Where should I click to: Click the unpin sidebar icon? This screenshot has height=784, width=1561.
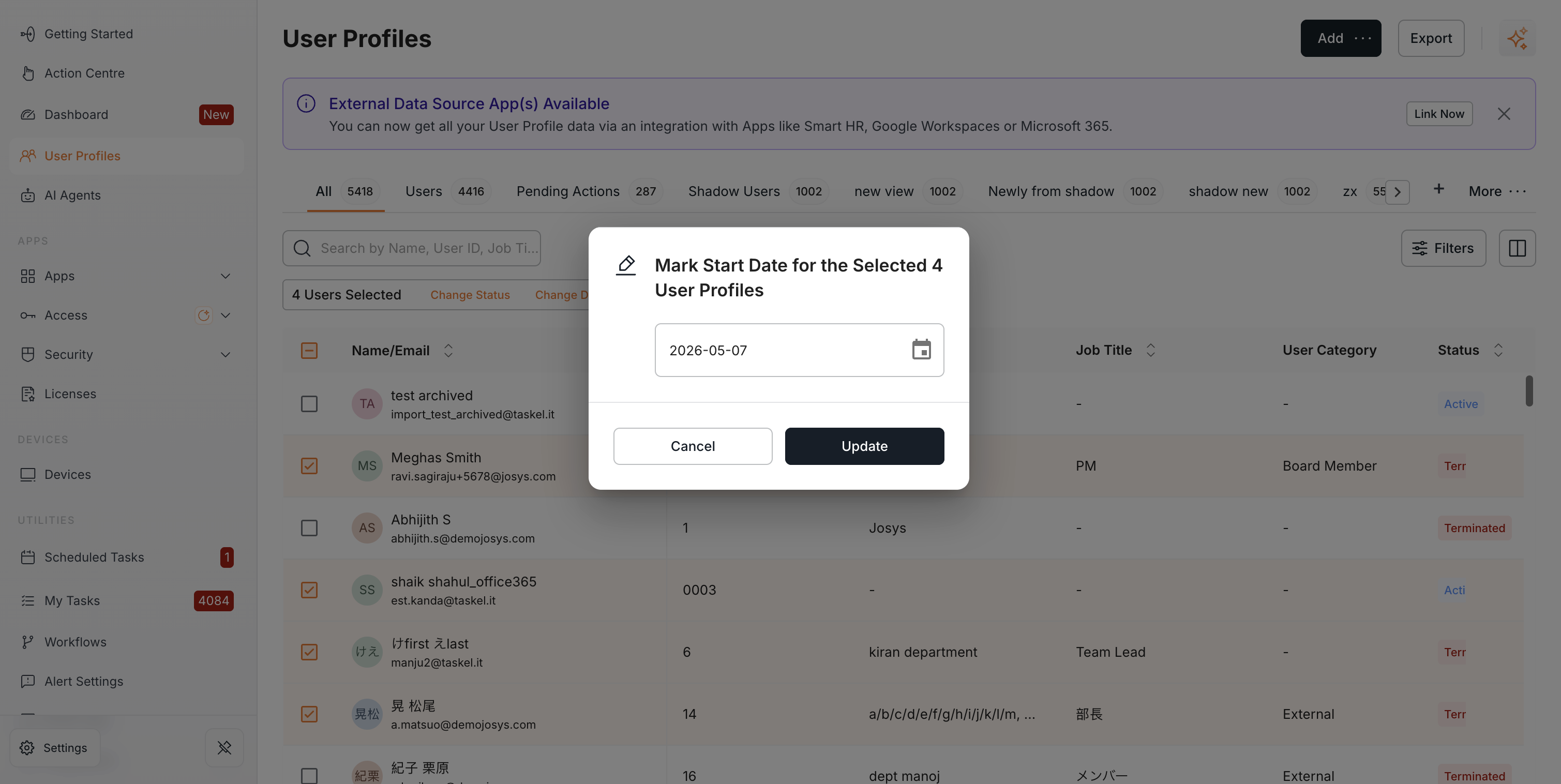click(224, 748)
